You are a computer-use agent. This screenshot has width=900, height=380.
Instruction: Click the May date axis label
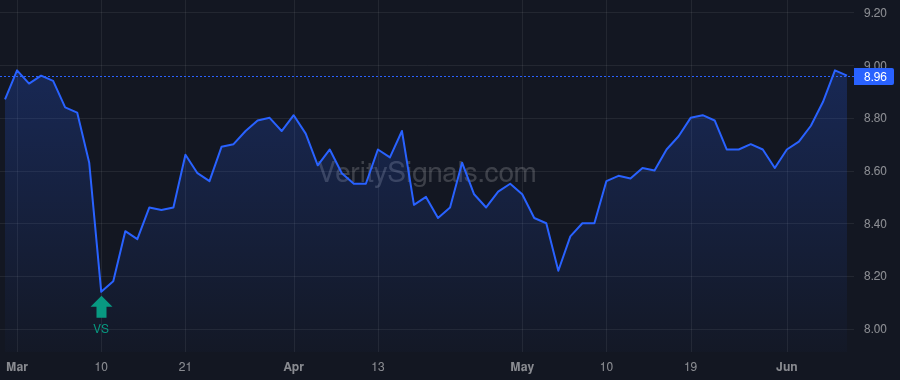(x=522, y=366)
